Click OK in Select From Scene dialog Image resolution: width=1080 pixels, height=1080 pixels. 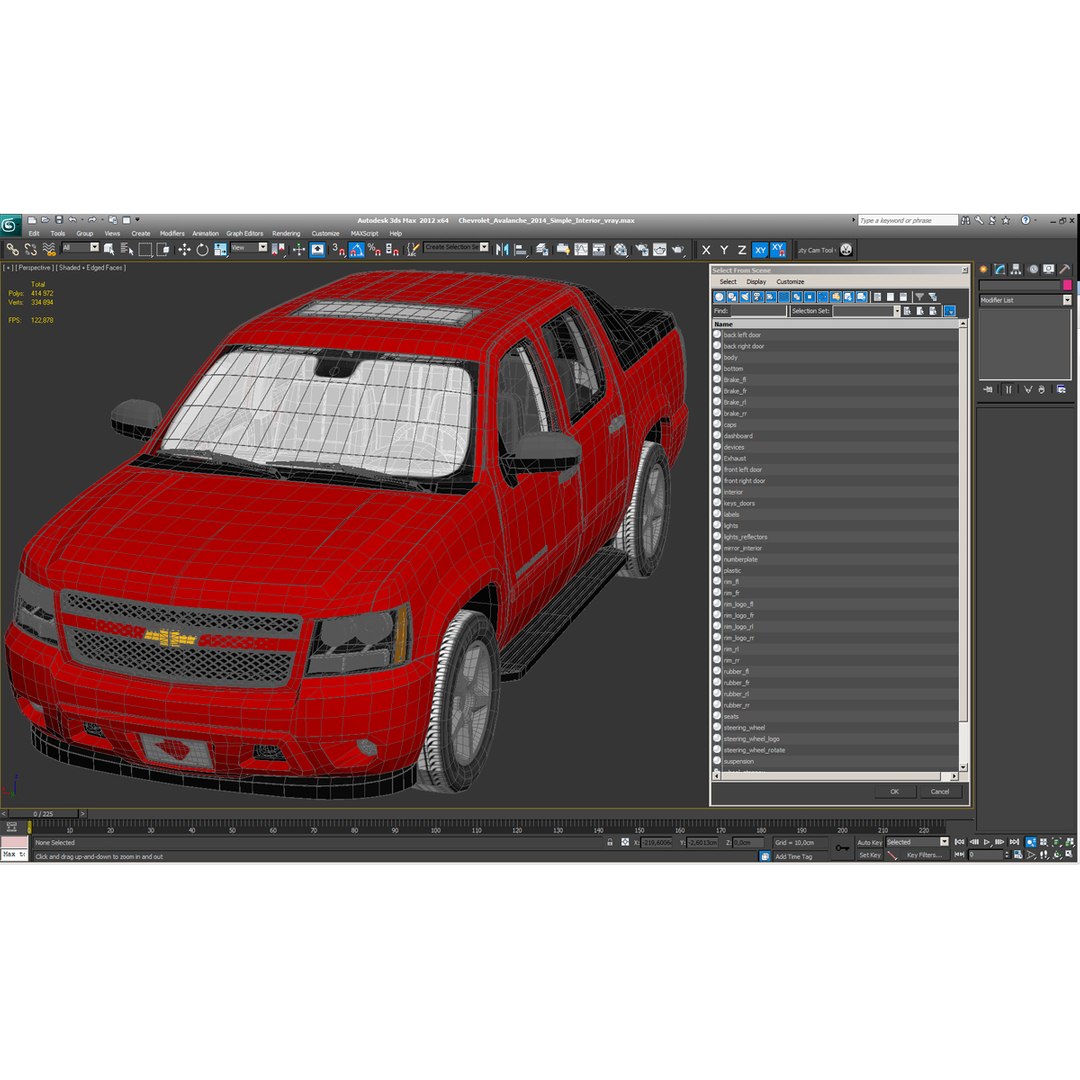click(x=894, y=791)
